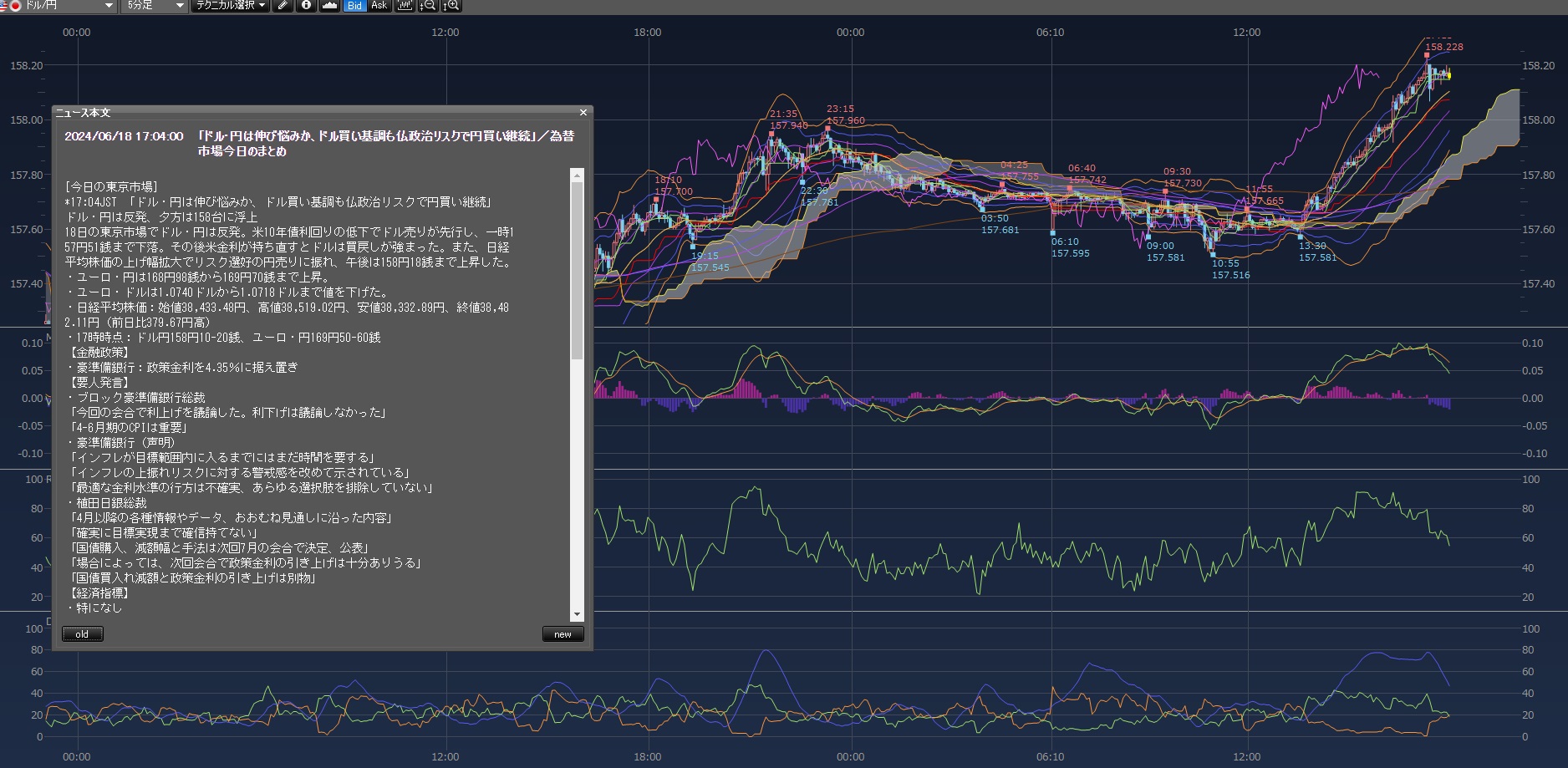Click the news scrollbar down arrow

(x=577, y=614)
